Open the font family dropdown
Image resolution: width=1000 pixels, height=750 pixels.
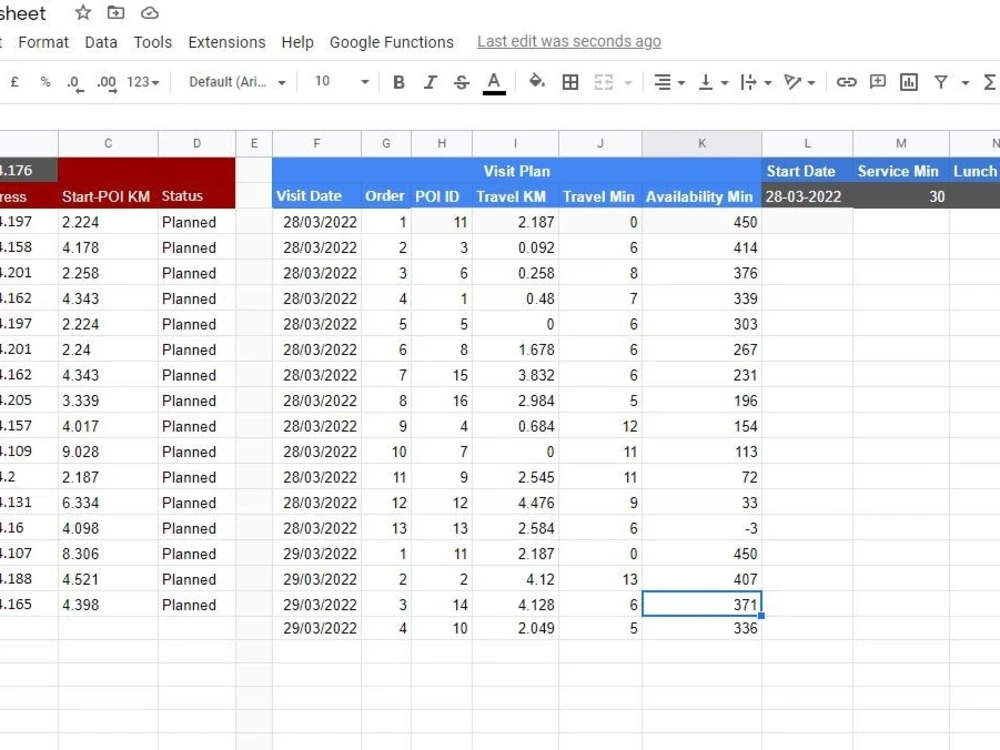pyautogui.click(x=237, y=82)
